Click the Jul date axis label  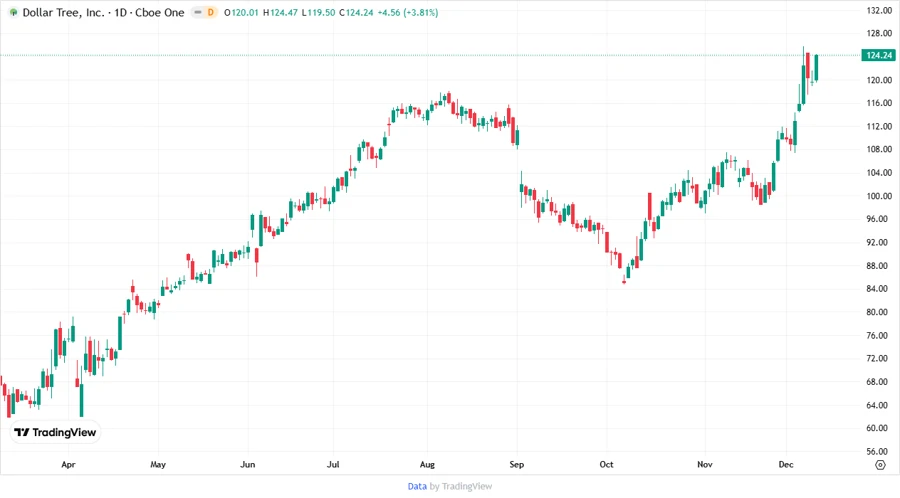point(333,465)
